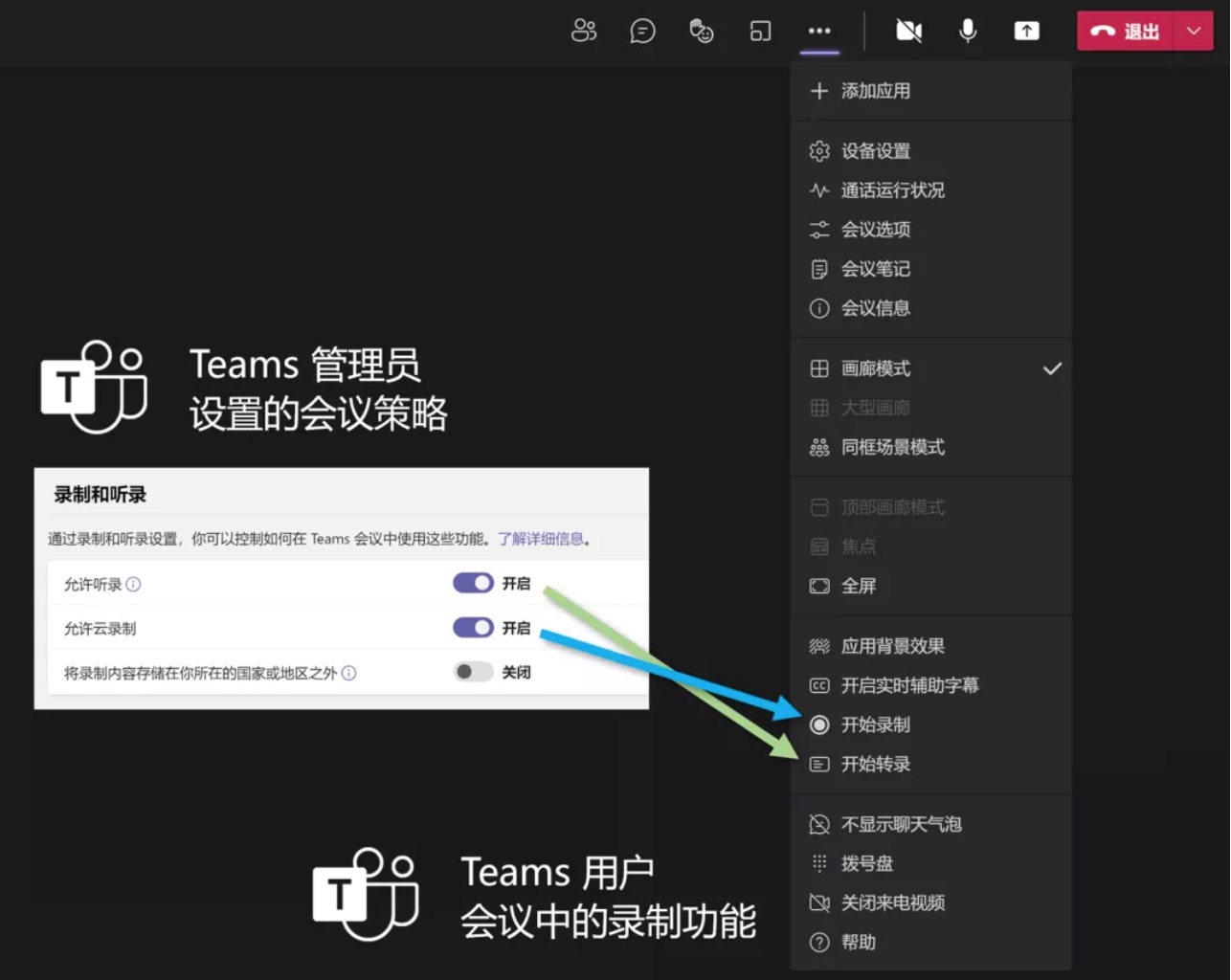This screenshot has height=980, width=1231.
Task: Turn on the camera icon
Action: 908,31
